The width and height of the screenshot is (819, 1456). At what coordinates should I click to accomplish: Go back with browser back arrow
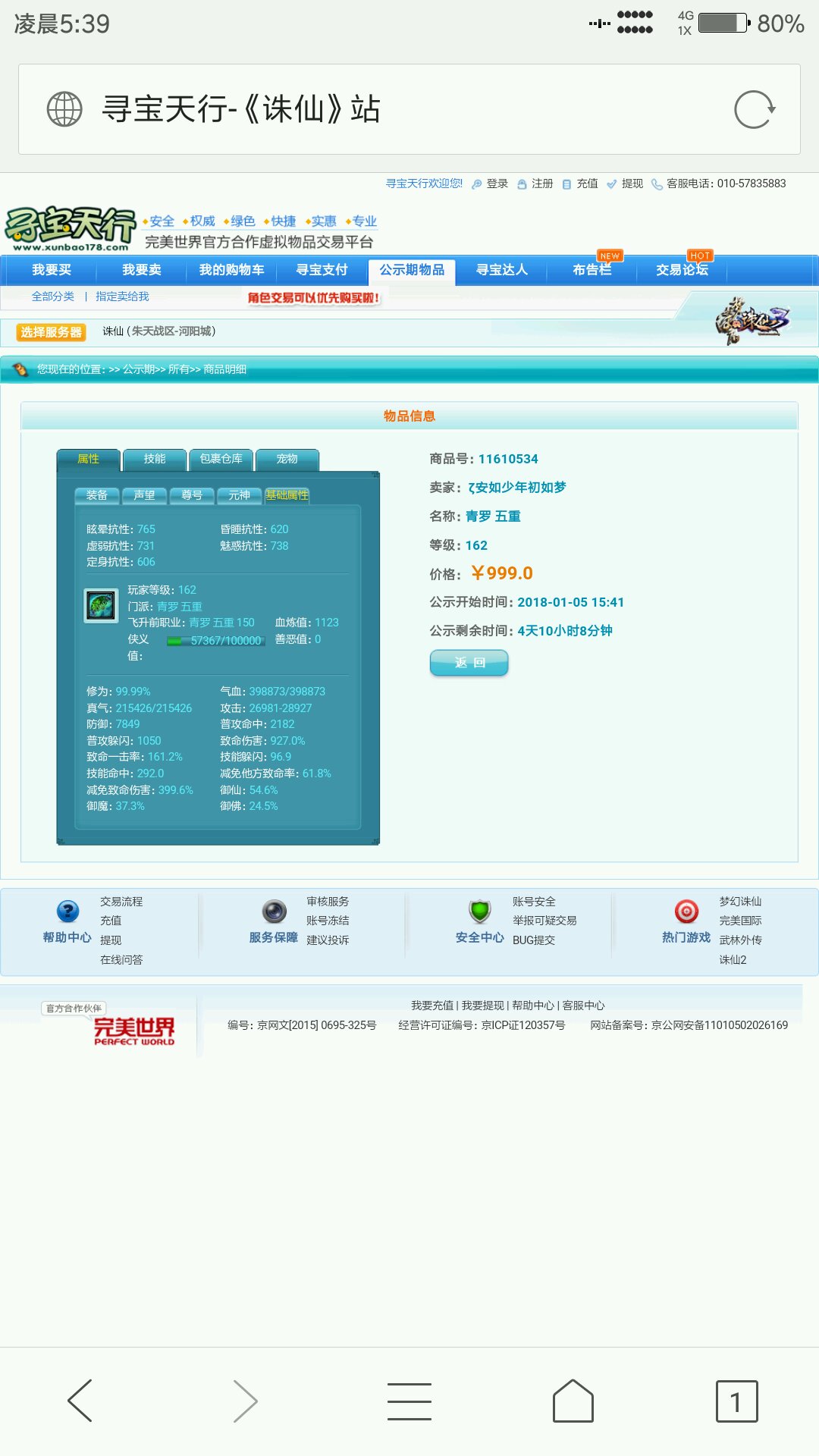(80, 1401)
